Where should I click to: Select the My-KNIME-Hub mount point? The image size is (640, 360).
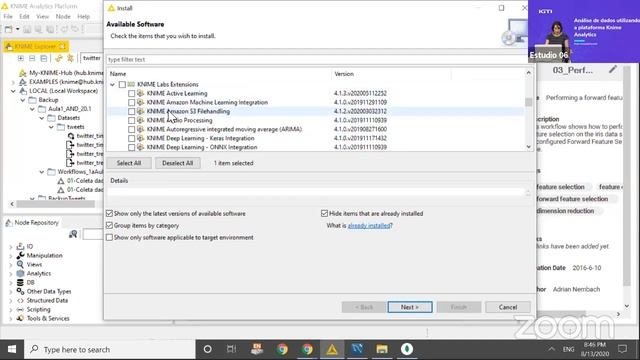coord(61,73)
